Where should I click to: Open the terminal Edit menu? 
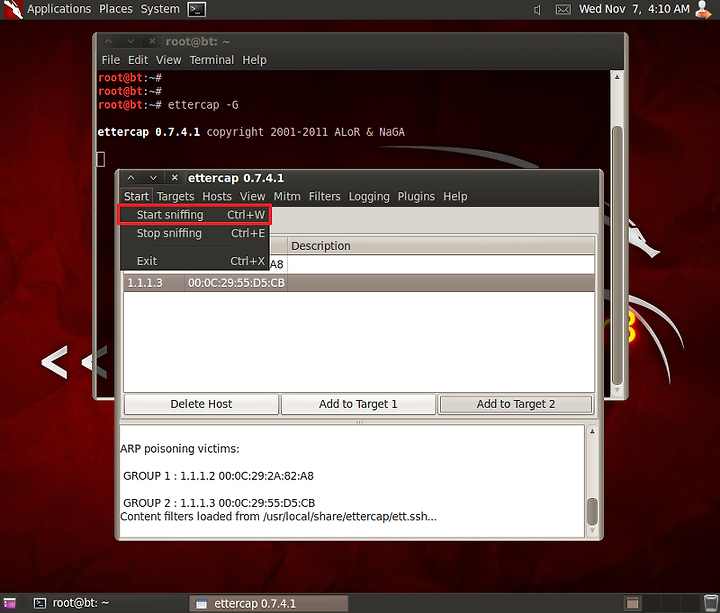coord(138,60)
